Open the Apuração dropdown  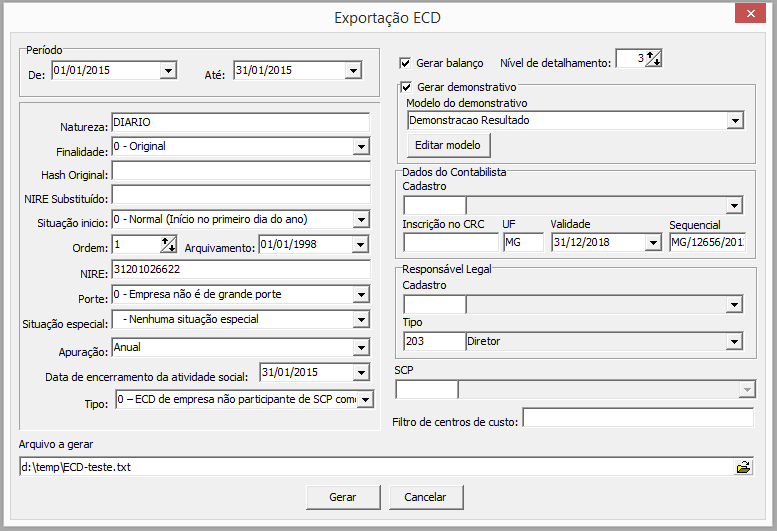click(361, 348)
